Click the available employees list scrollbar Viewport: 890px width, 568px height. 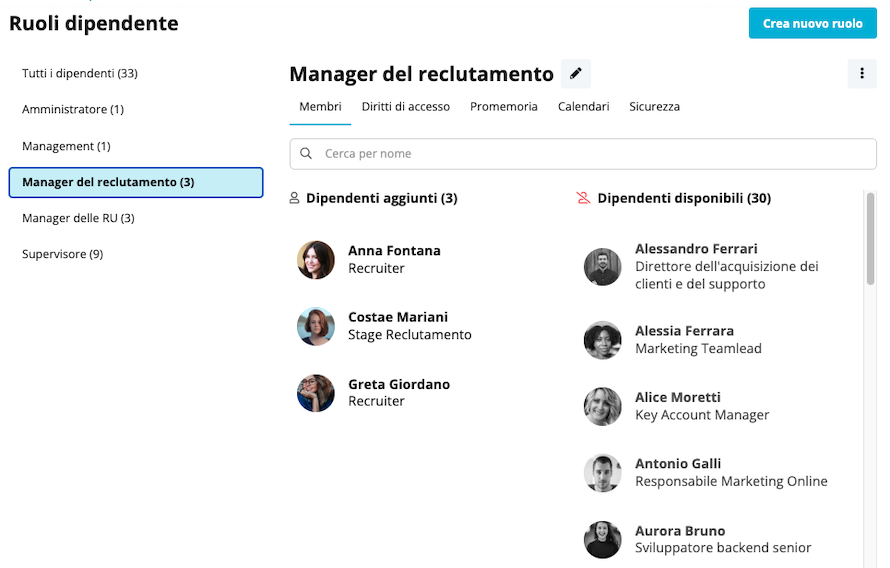870,238
